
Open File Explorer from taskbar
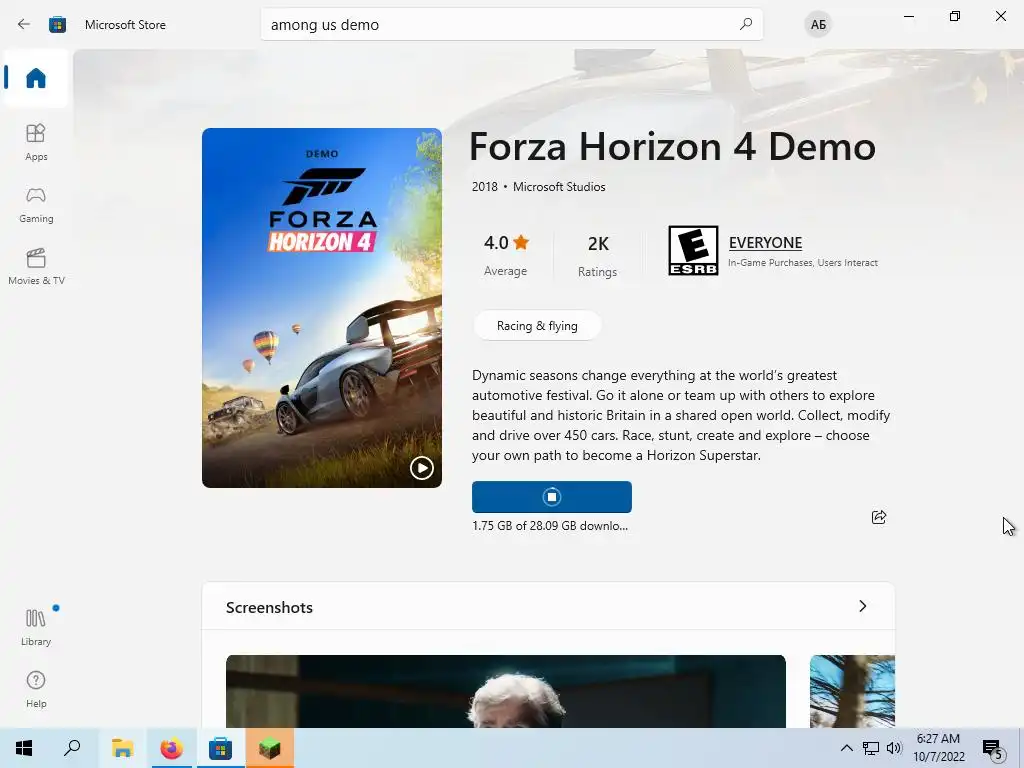click(122, 748)
